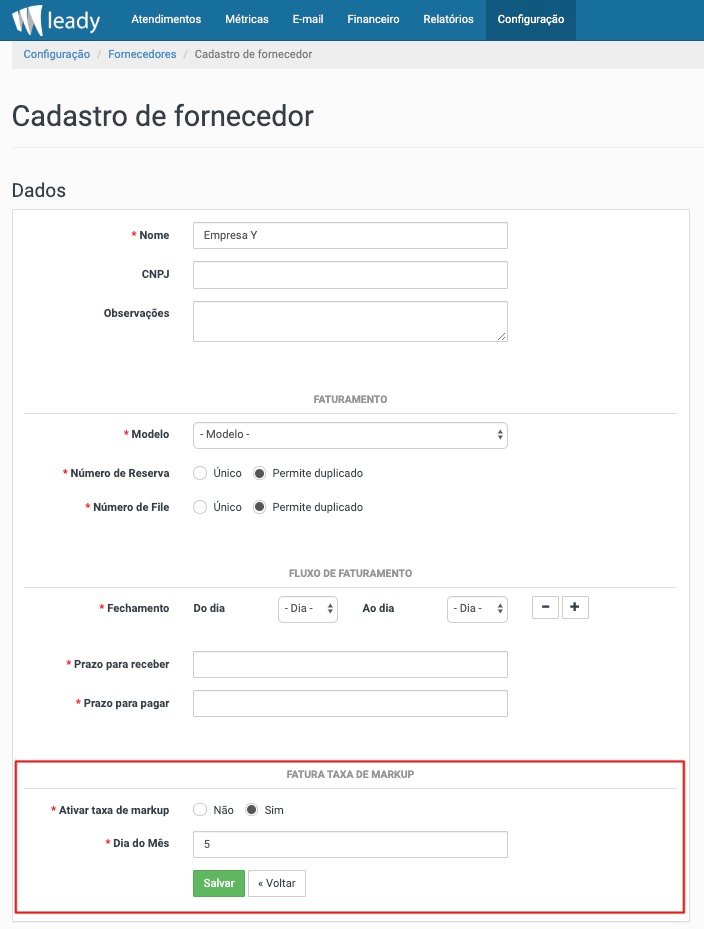Screen dimensions: 704x929
Task: Click the Prazo para receber field
Action: tap(350, 664)
